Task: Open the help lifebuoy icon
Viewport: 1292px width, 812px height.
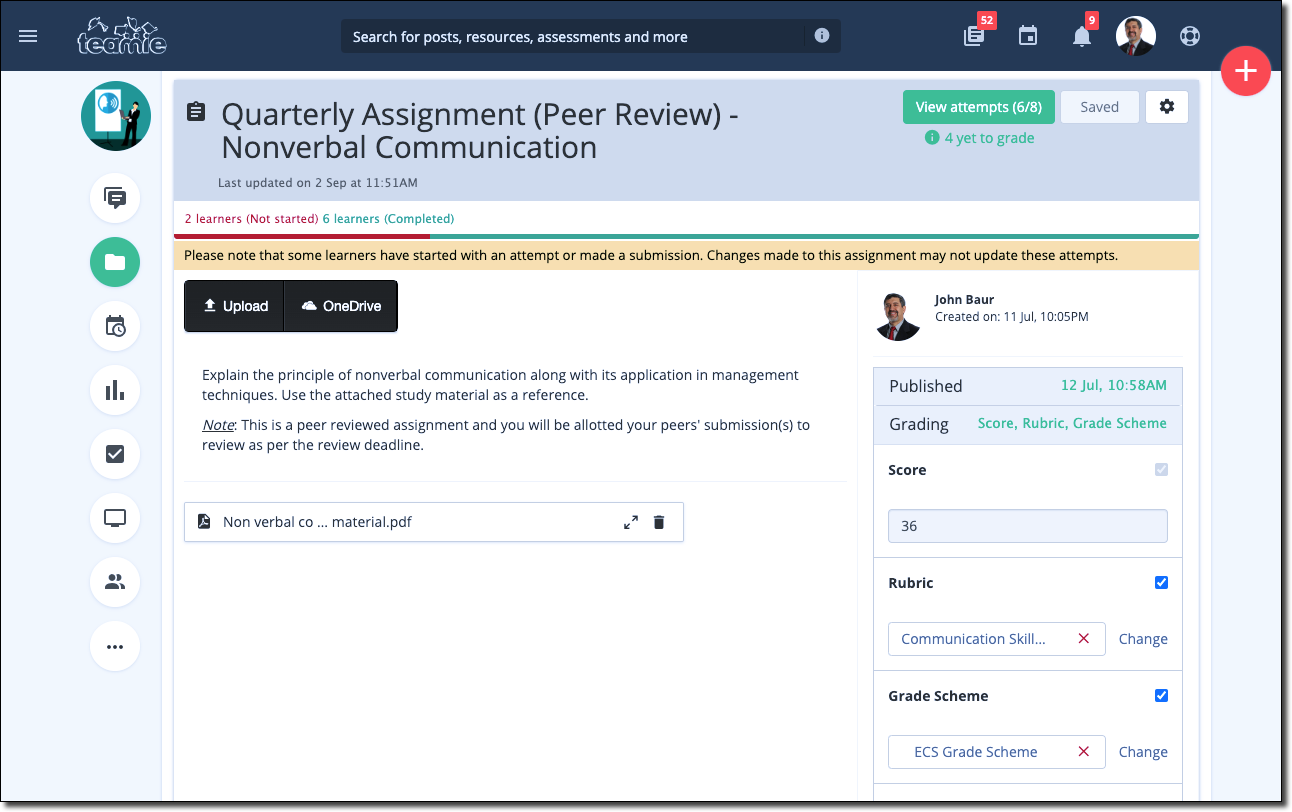Action: coord(1189,36)
